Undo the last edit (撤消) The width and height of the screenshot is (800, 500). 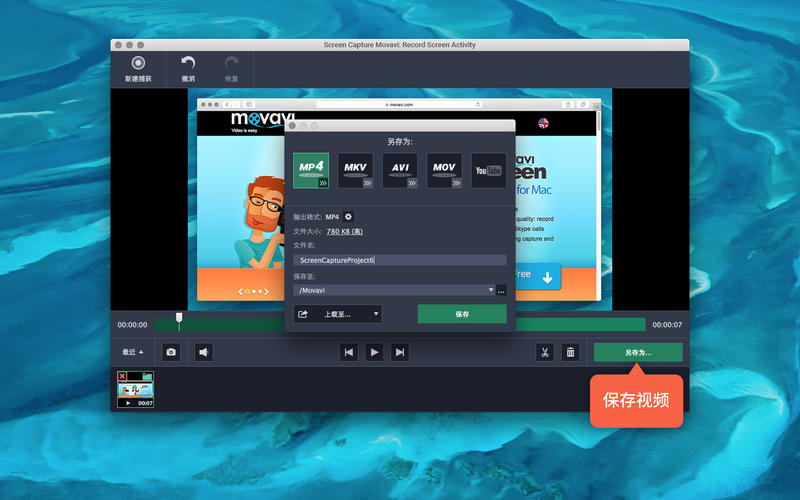[188, 69]
